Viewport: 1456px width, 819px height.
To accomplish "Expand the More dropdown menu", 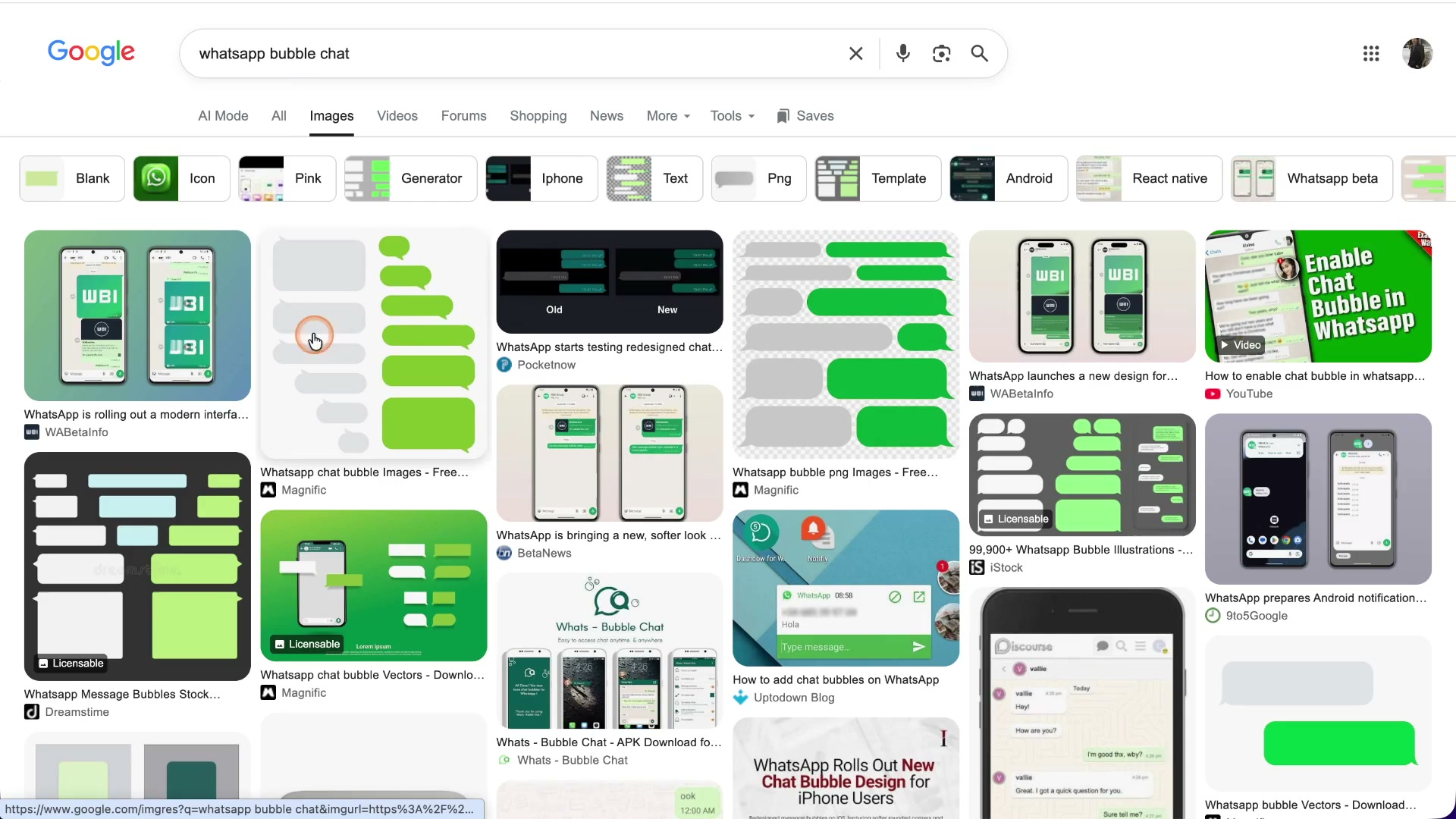I will coord(668,116).
